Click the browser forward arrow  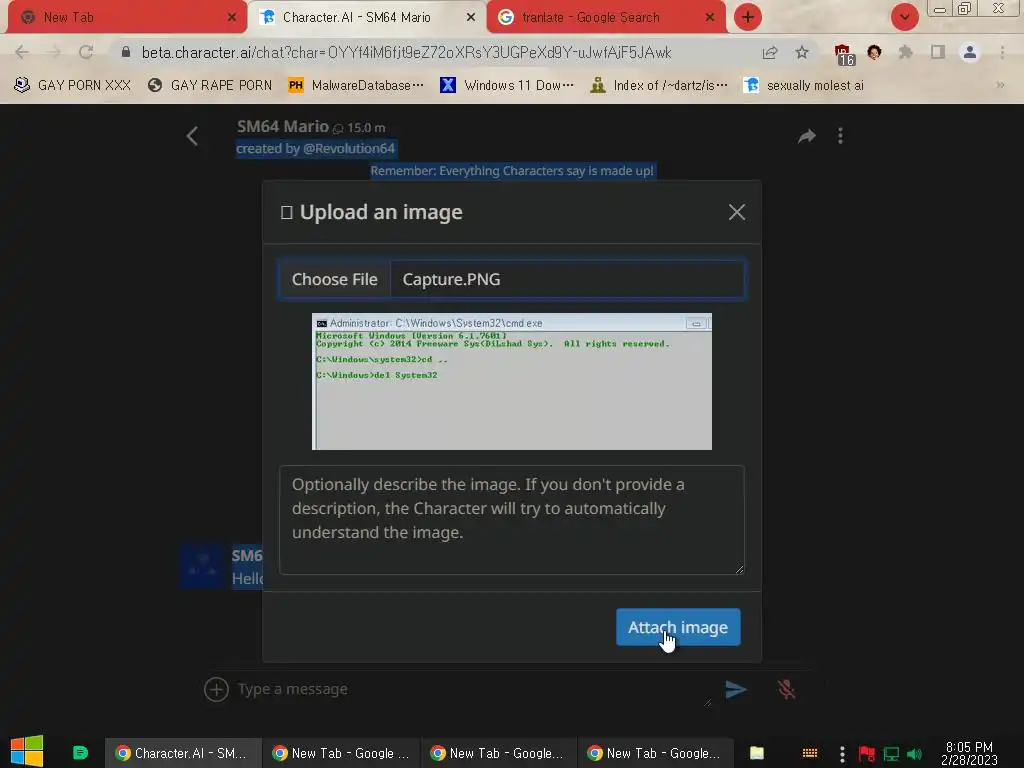(x=54, y=52)
